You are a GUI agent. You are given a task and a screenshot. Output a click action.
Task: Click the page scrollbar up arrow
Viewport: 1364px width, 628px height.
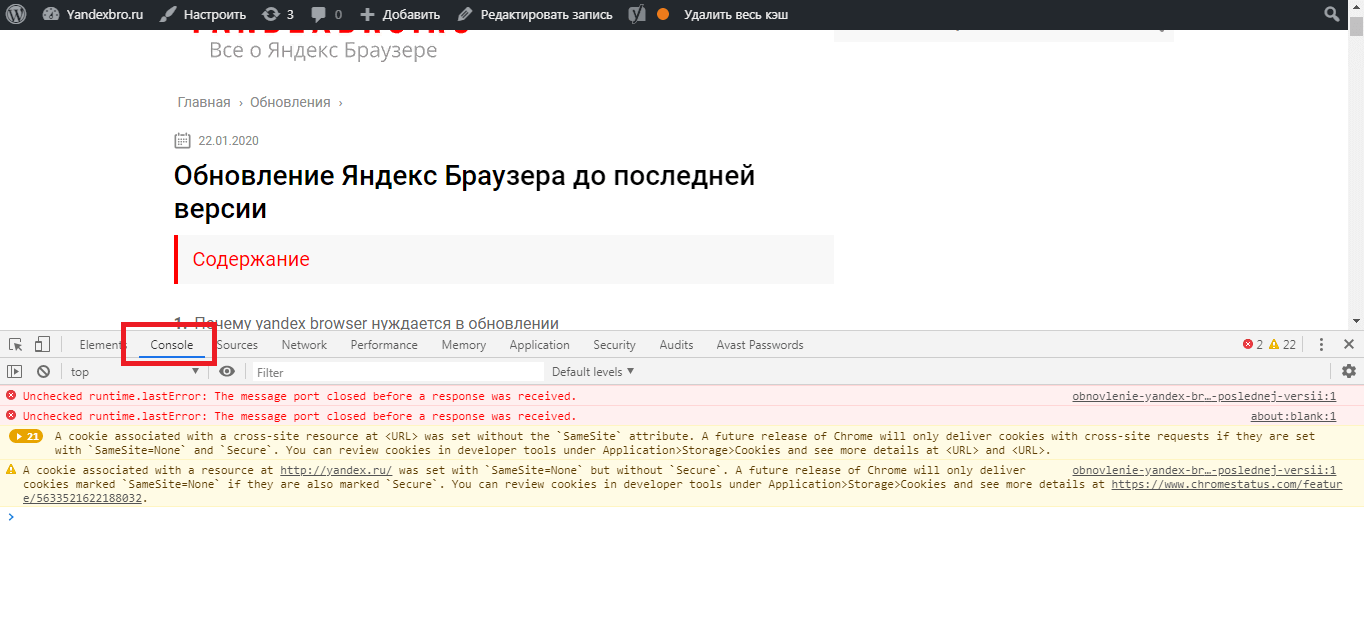[1356, 8]
